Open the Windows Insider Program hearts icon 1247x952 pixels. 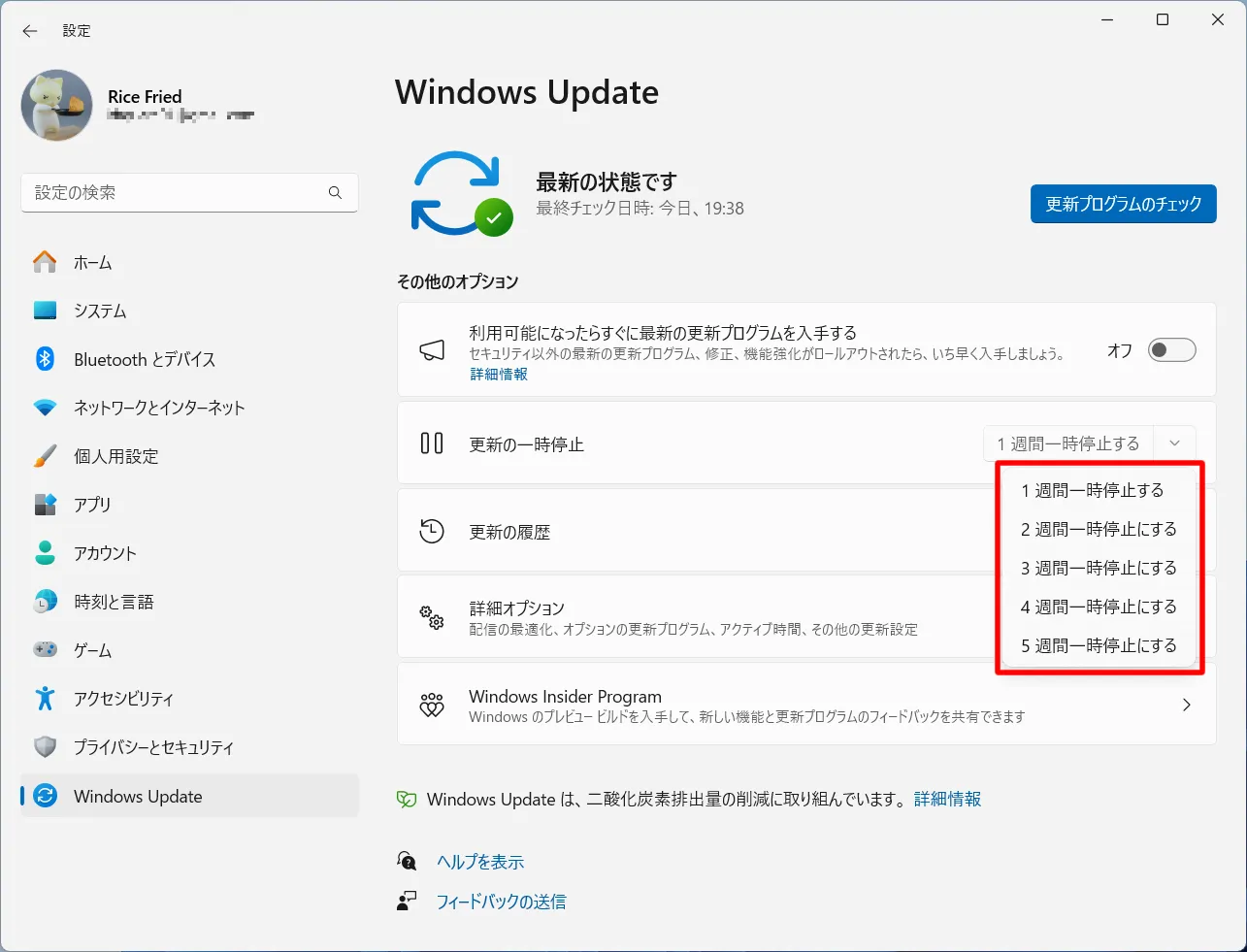(x=432, y=706)
